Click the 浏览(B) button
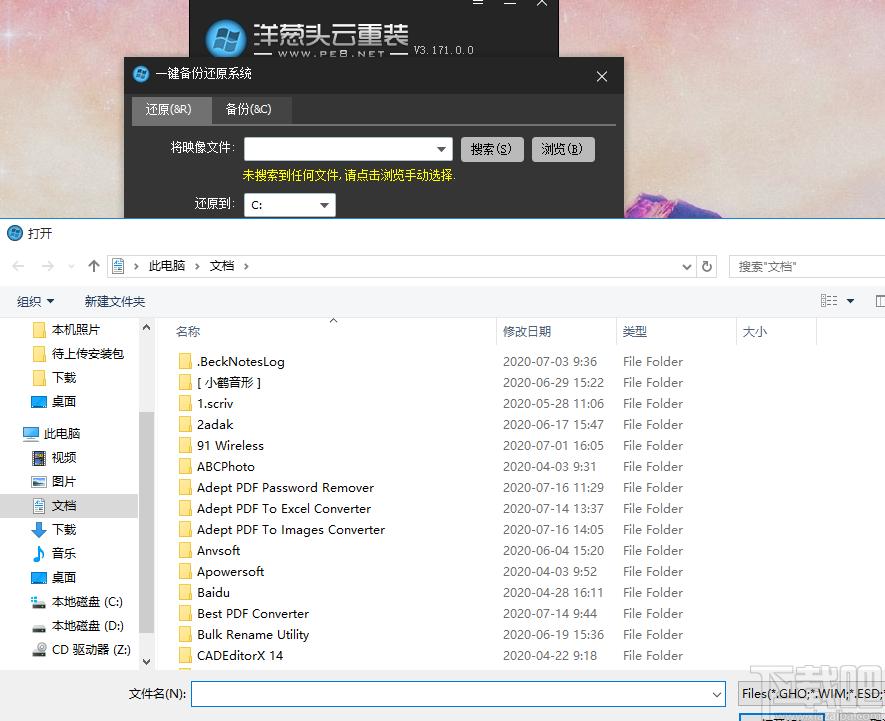 [562, 149]
